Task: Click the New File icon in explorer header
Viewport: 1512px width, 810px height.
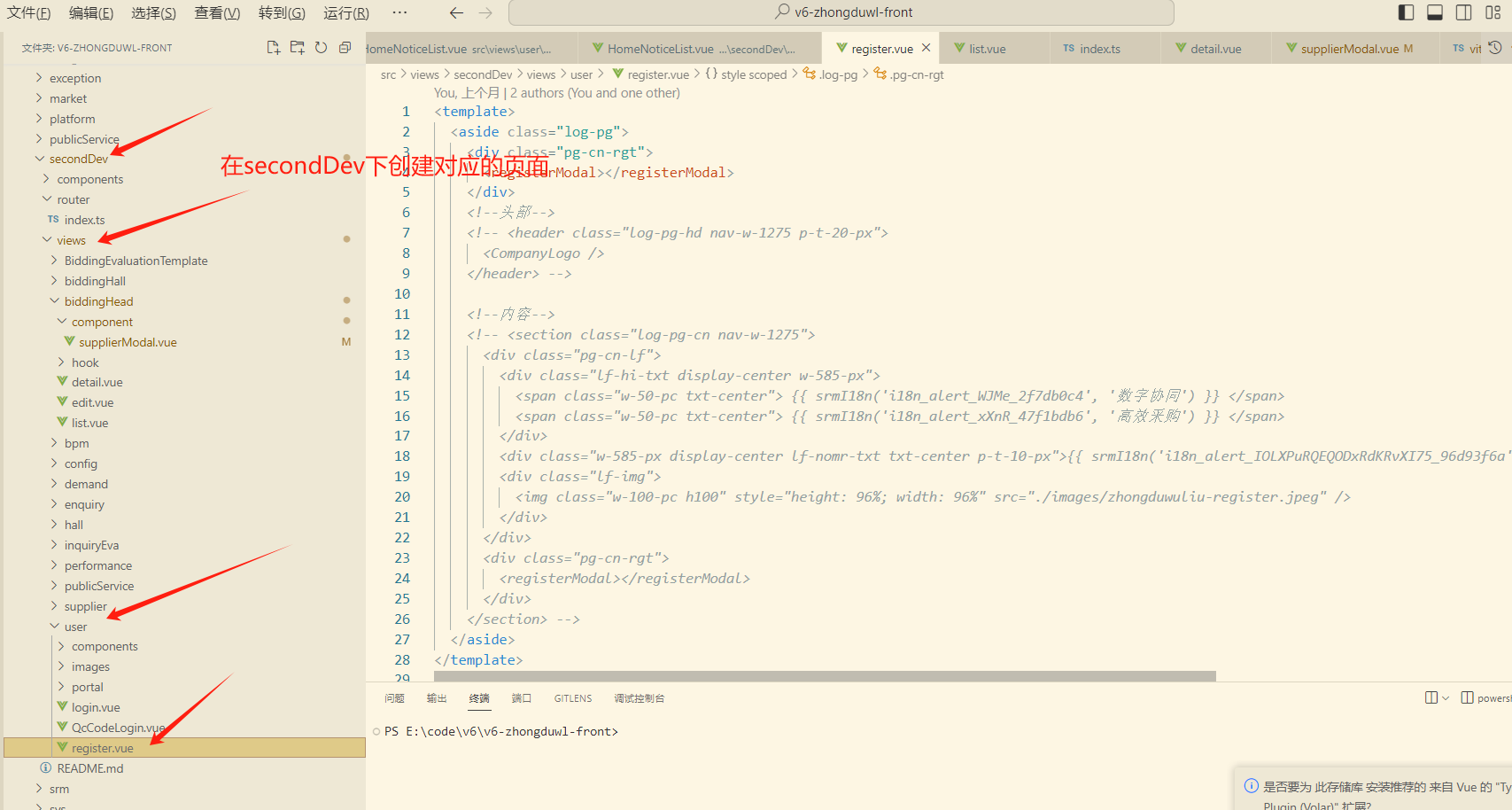Action: coord(274,48)
